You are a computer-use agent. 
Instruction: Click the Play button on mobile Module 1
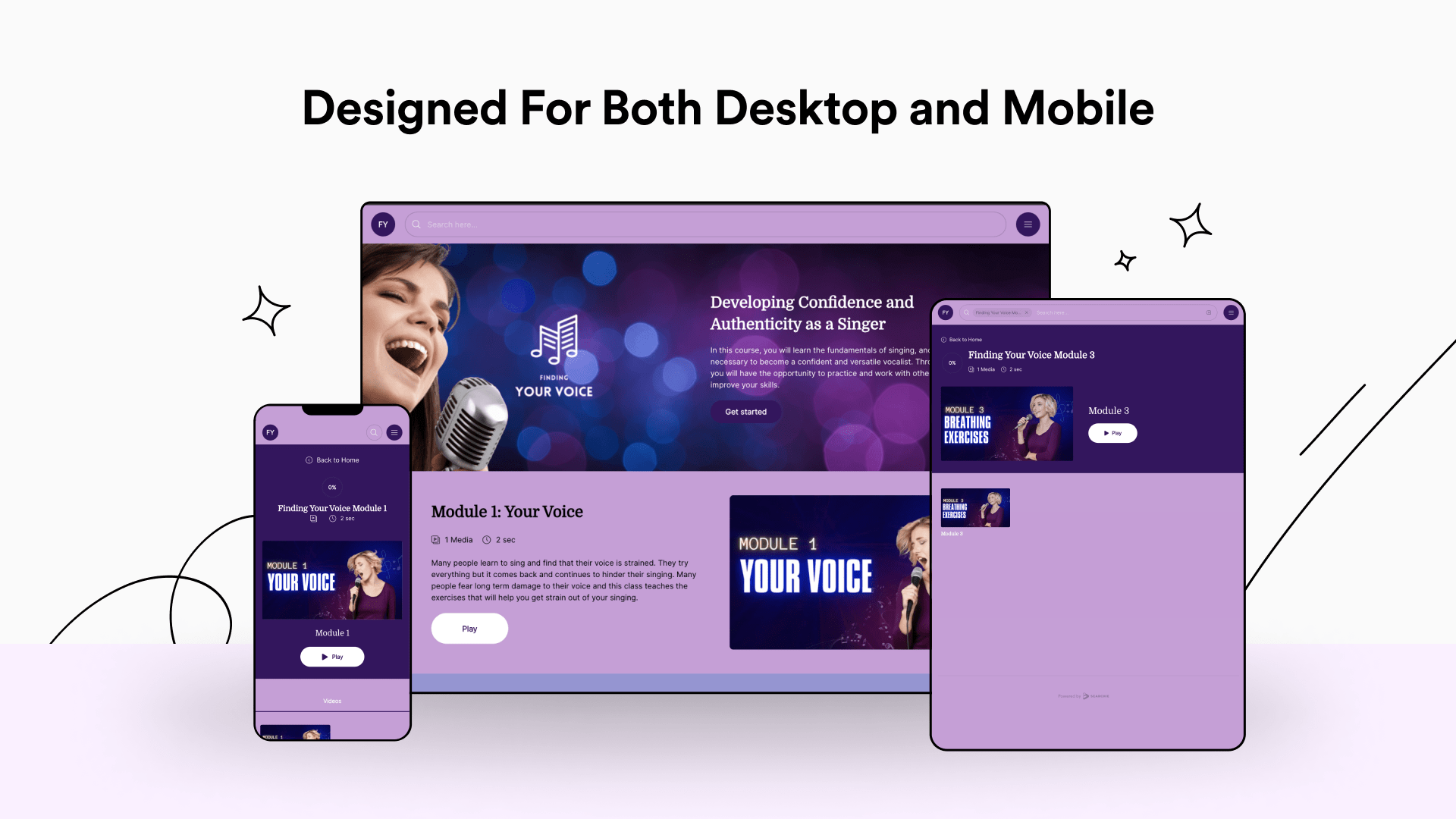(x=332, y=656)
